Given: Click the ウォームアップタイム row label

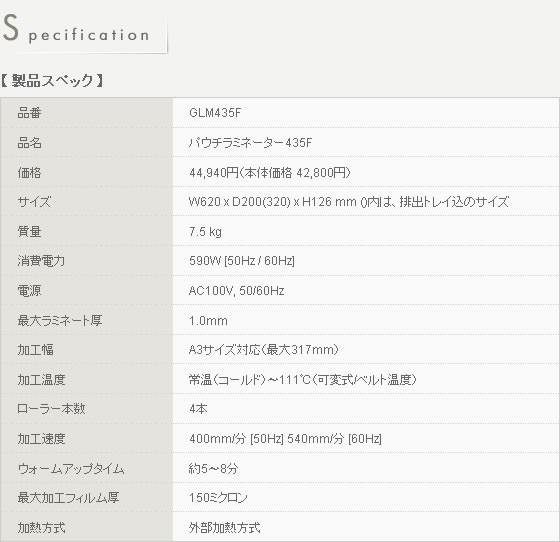Looking at the screenshot, I should point(71,468).
